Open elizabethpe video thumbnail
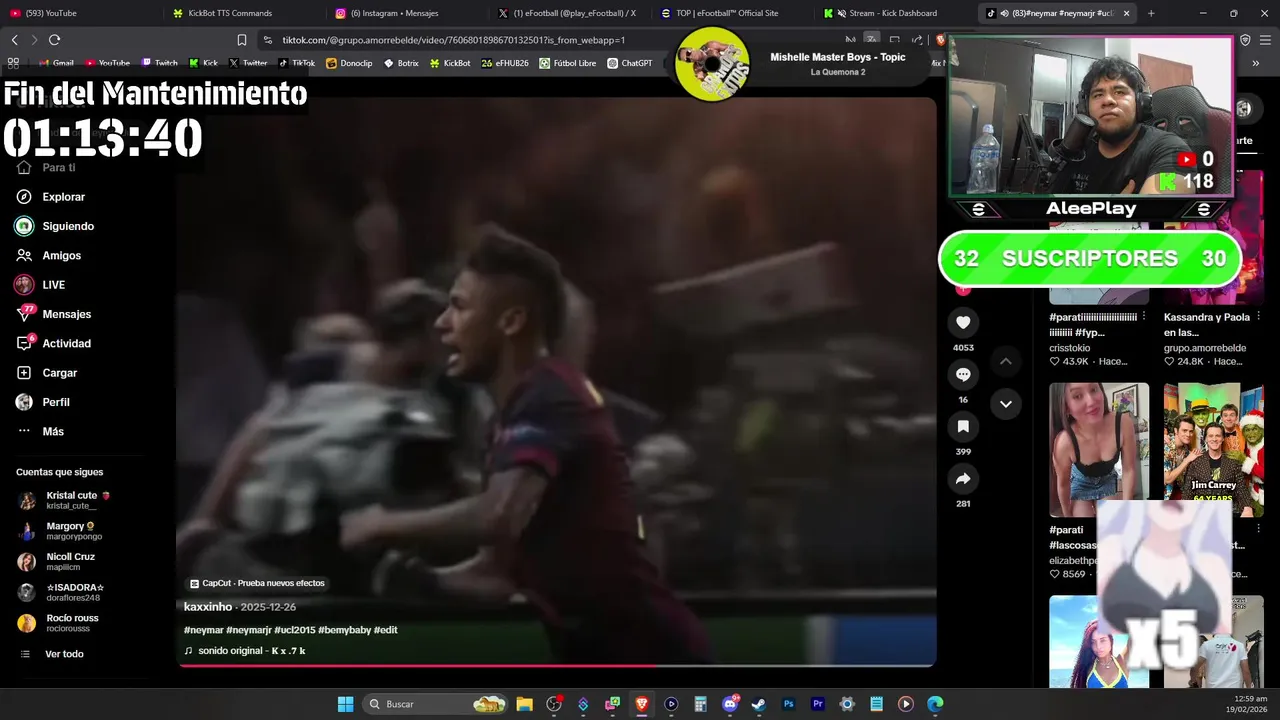 point(1099,450)
